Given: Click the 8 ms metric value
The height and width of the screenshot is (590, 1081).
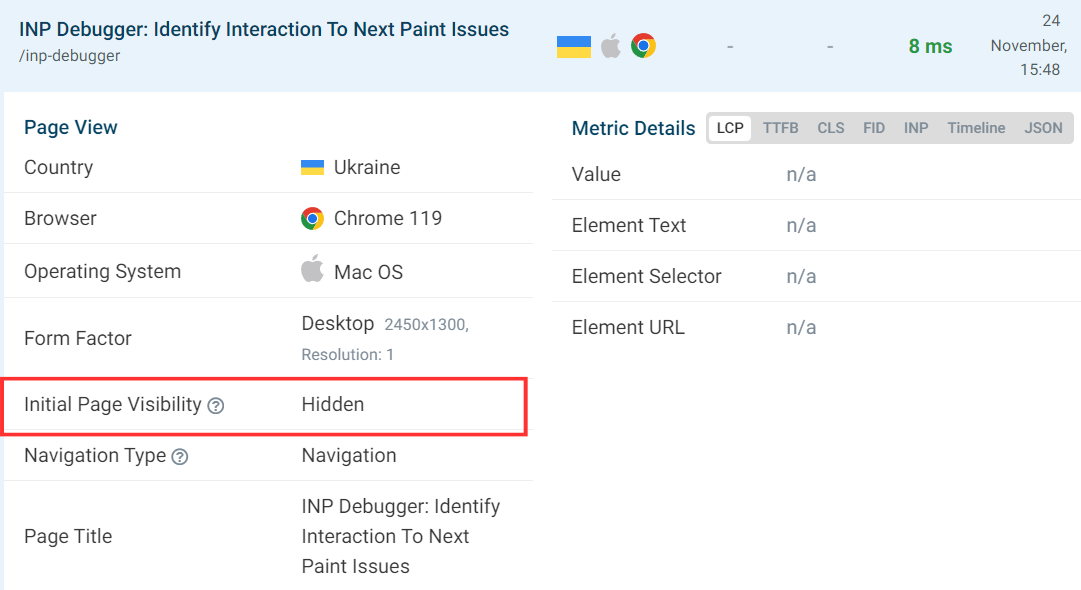Looking at the screenshot, I should (930, 46).
